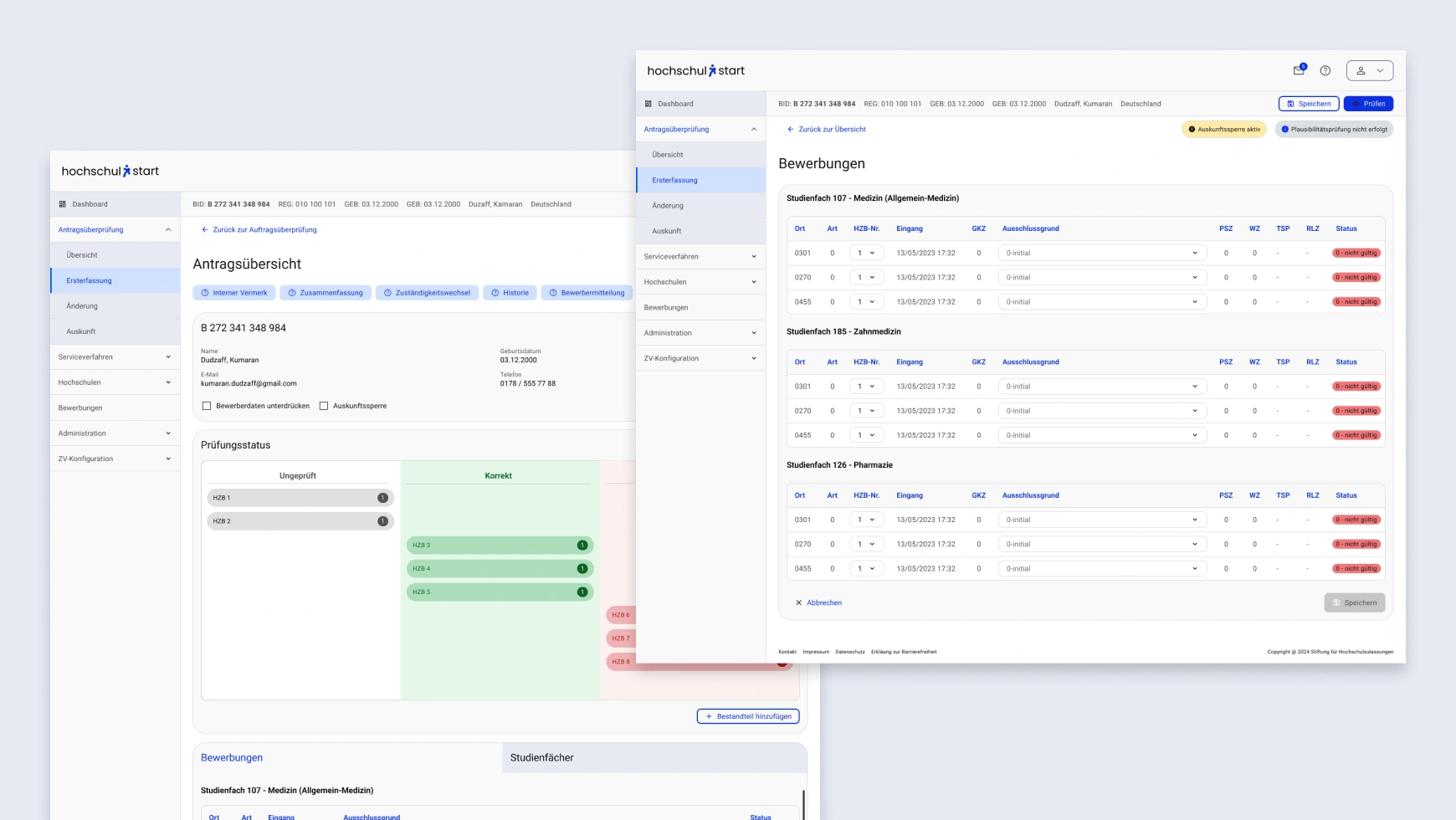Enable the Bewerberdaten unterdrücken checkbox

coord(207,406)
